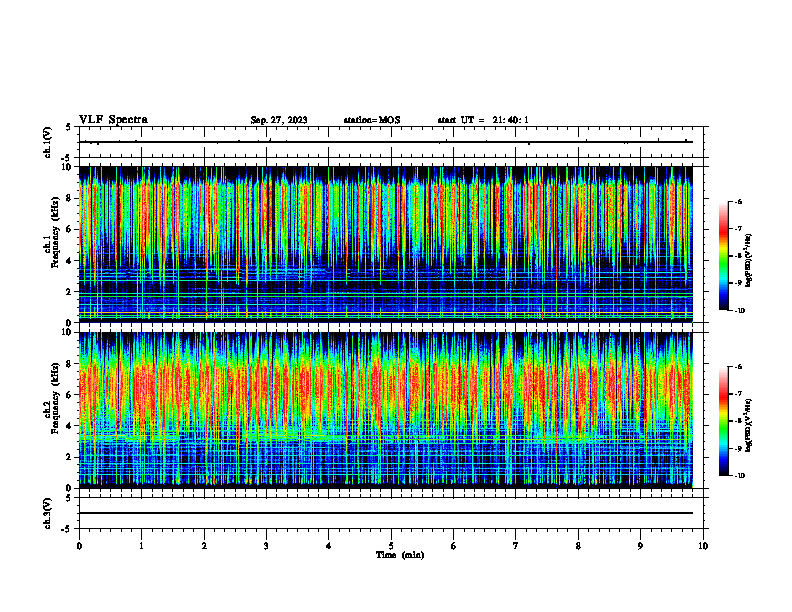The width and height of the screenshot is (792, 612).
Task: Click the time axis tick label "1"
Action: 141,546
